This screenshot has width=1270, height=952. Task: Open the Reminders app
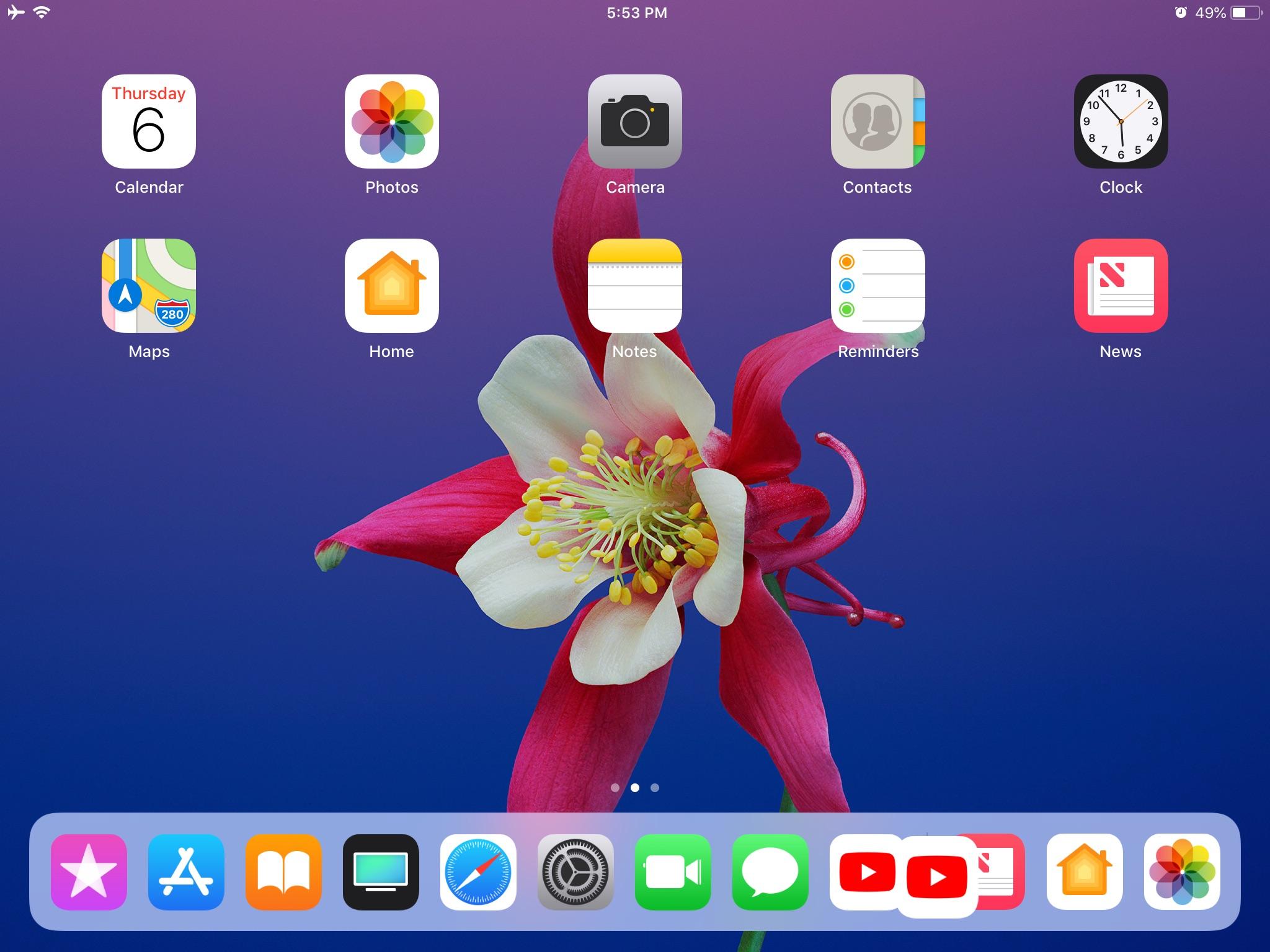[x=877, y=287]
